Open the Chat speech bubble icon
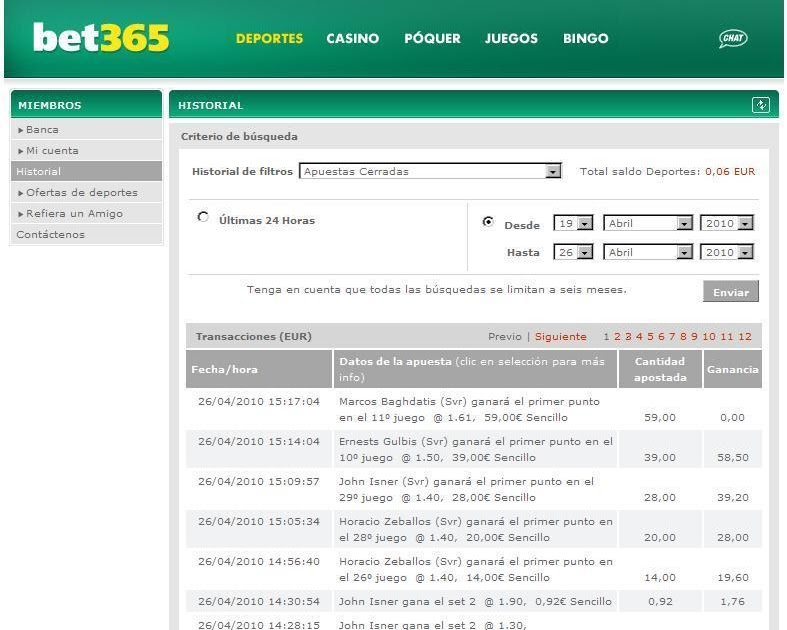 click(x=733, y=38)
